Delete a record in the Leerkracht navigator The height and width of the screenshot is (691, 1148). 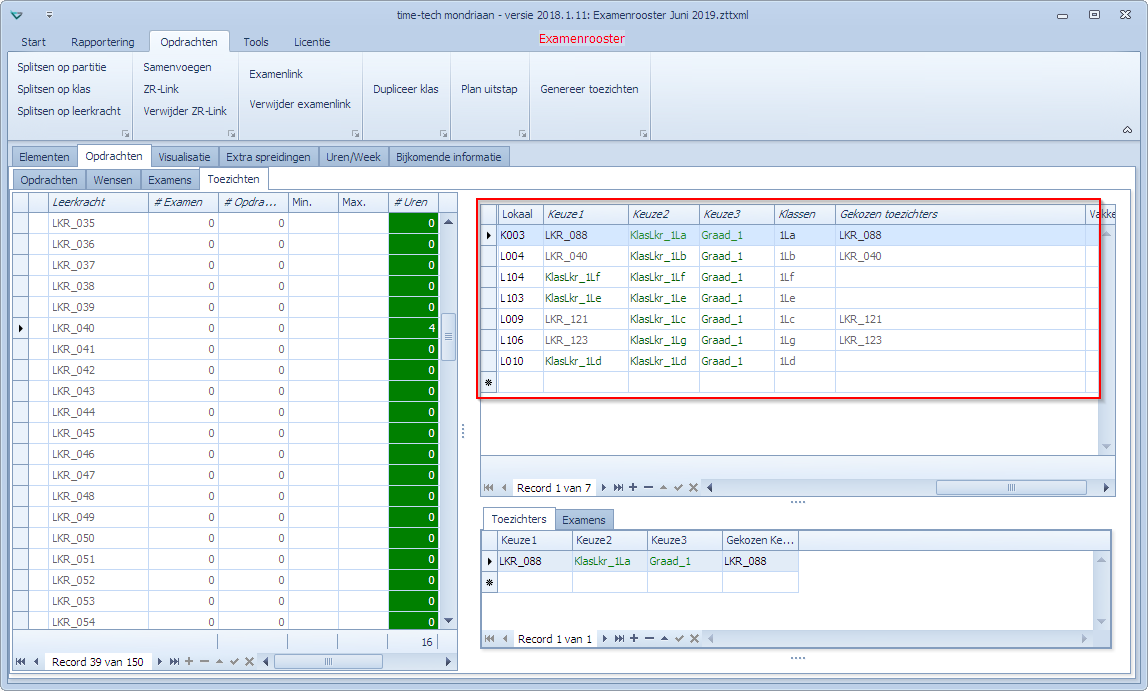204,662
